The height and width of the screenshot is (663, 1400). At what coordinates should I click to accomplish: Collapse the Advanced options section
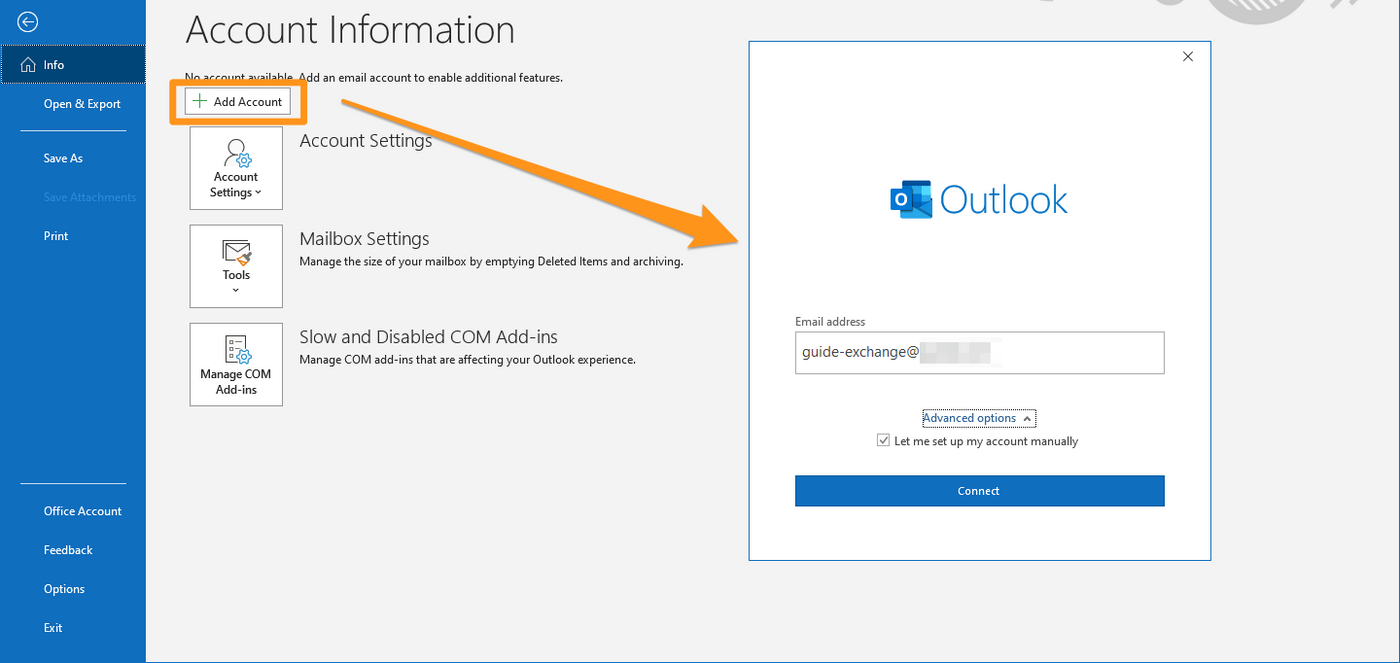(978, 418)
